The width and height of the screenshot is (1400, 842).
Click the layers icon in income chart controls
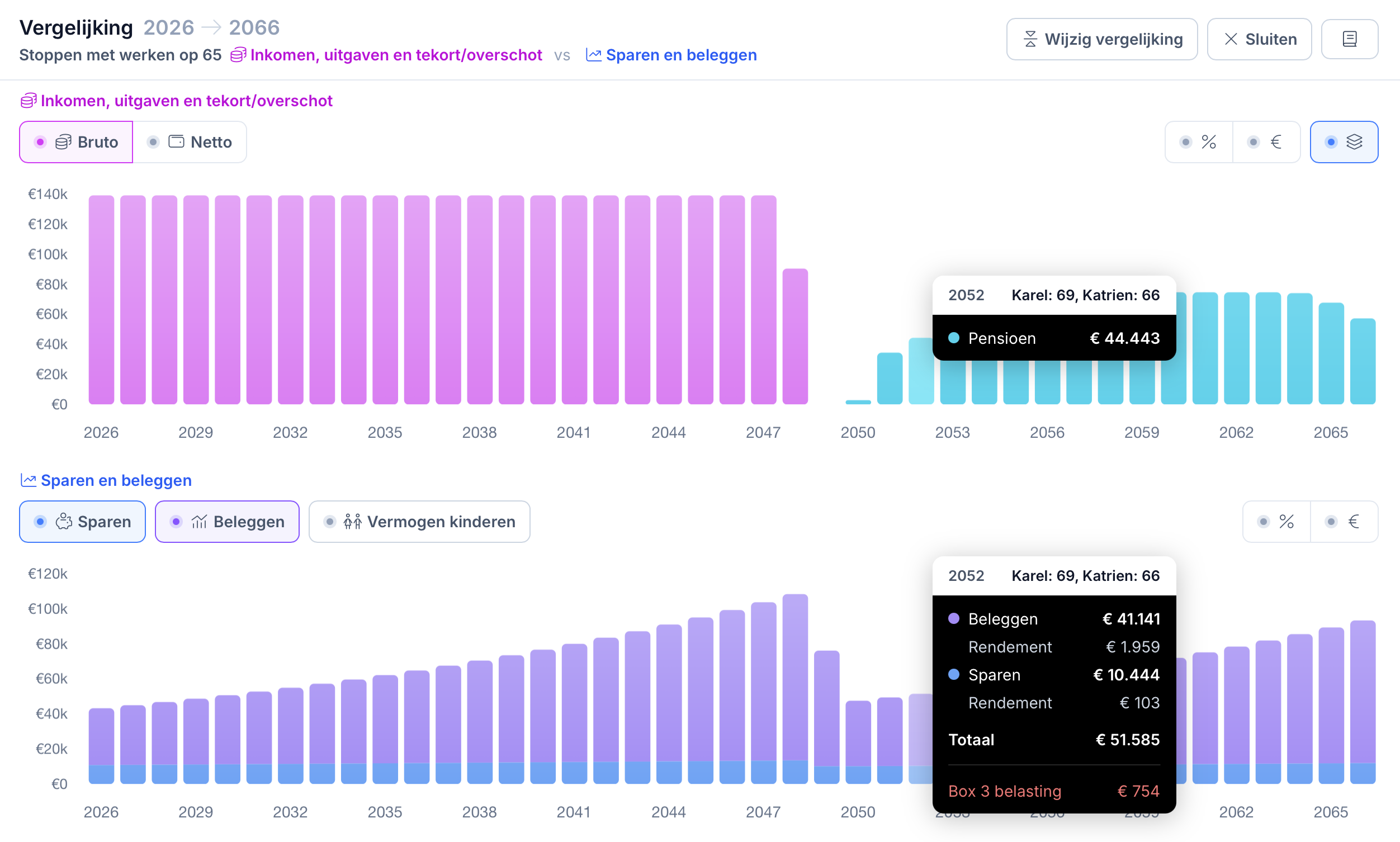[x=1354, y=142]
